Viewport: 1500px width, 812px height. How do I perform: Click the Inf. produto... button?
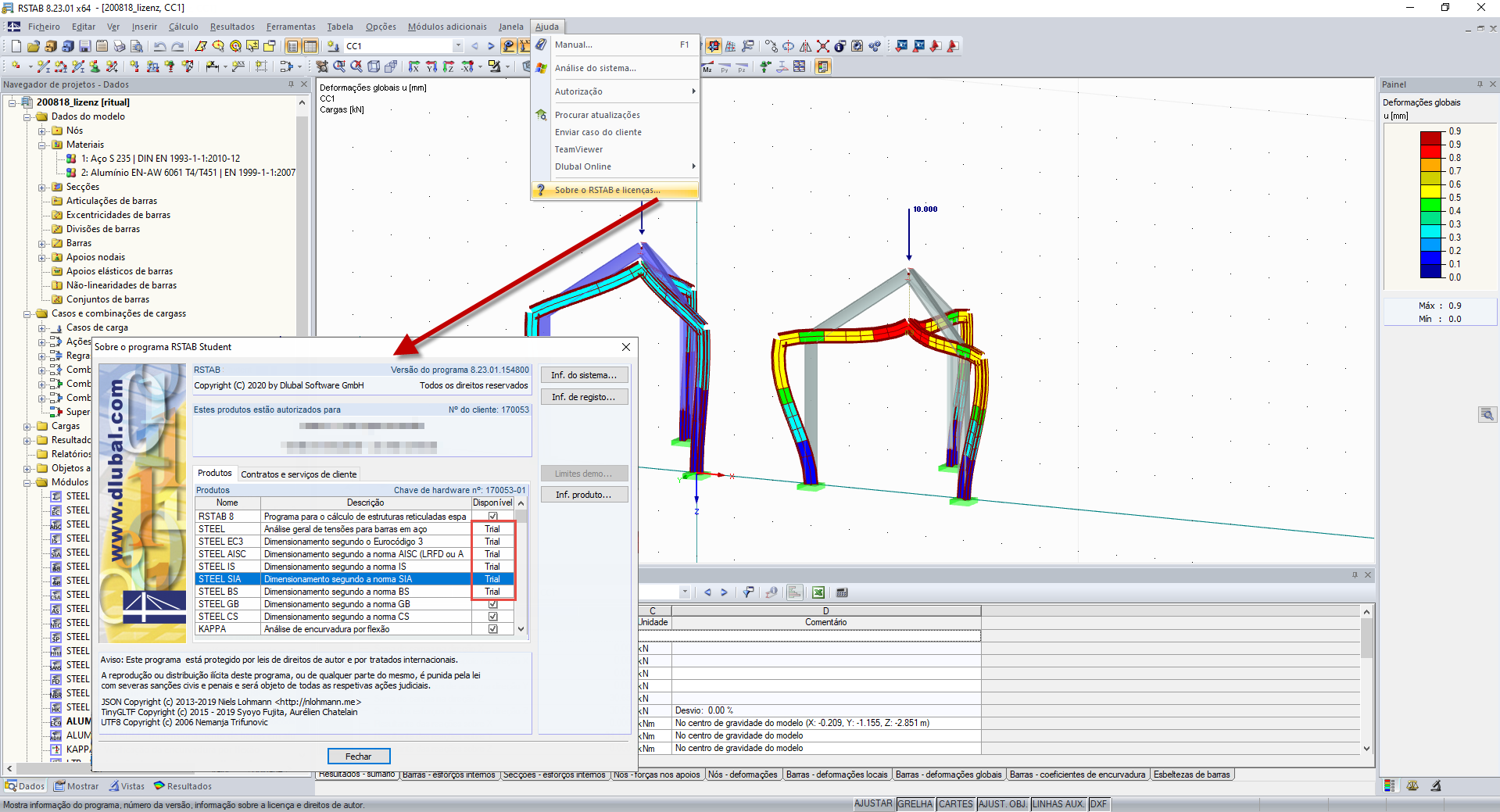[x=584, y=495]
